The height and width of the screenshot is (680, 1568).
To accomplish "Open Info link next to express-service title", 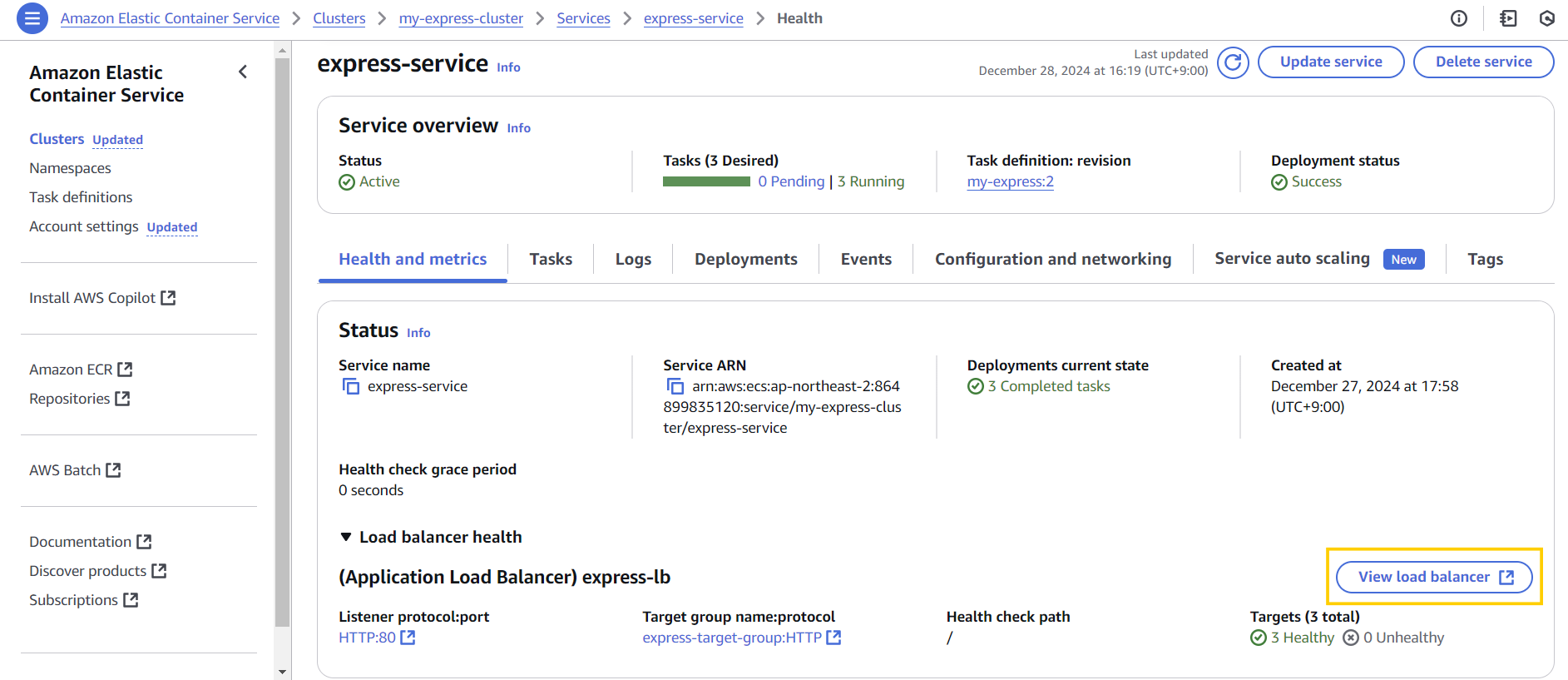I will click(x=508, y=67).
